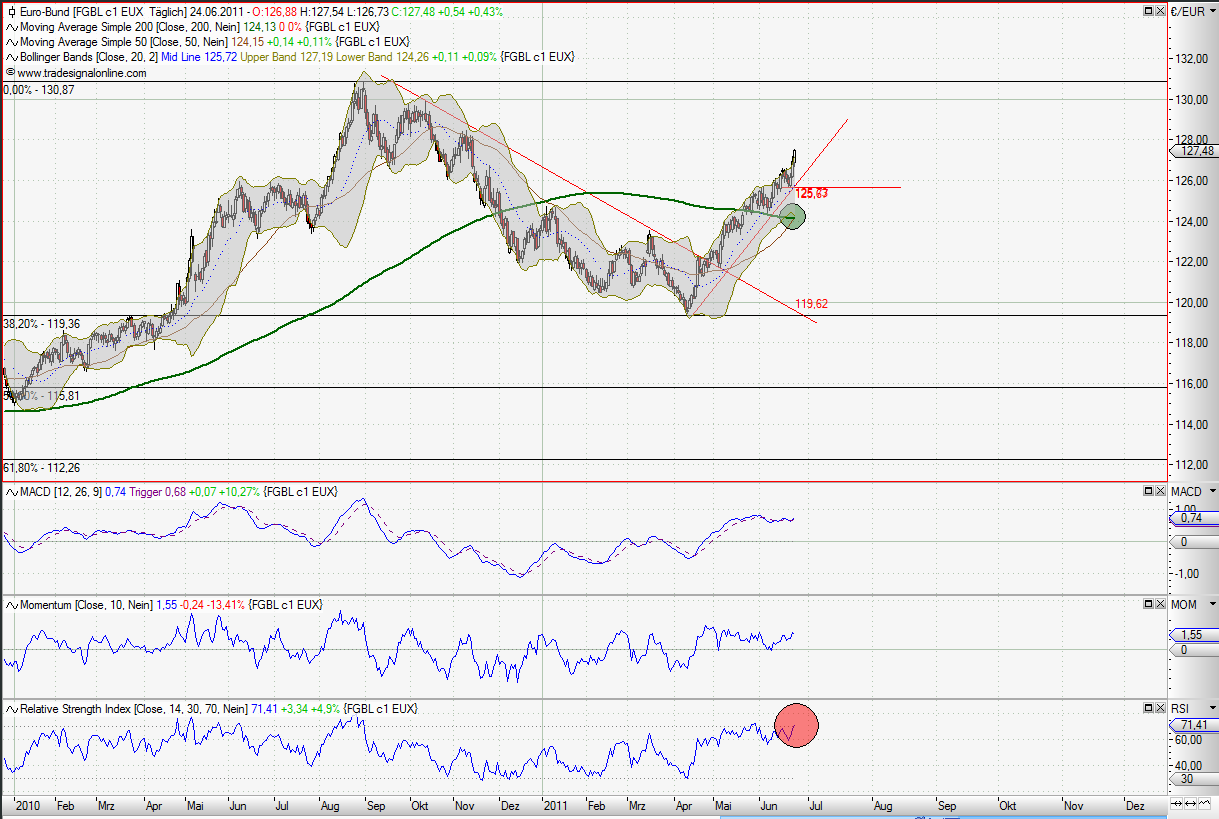Click the Jun label on the time axis

[770, 805]
